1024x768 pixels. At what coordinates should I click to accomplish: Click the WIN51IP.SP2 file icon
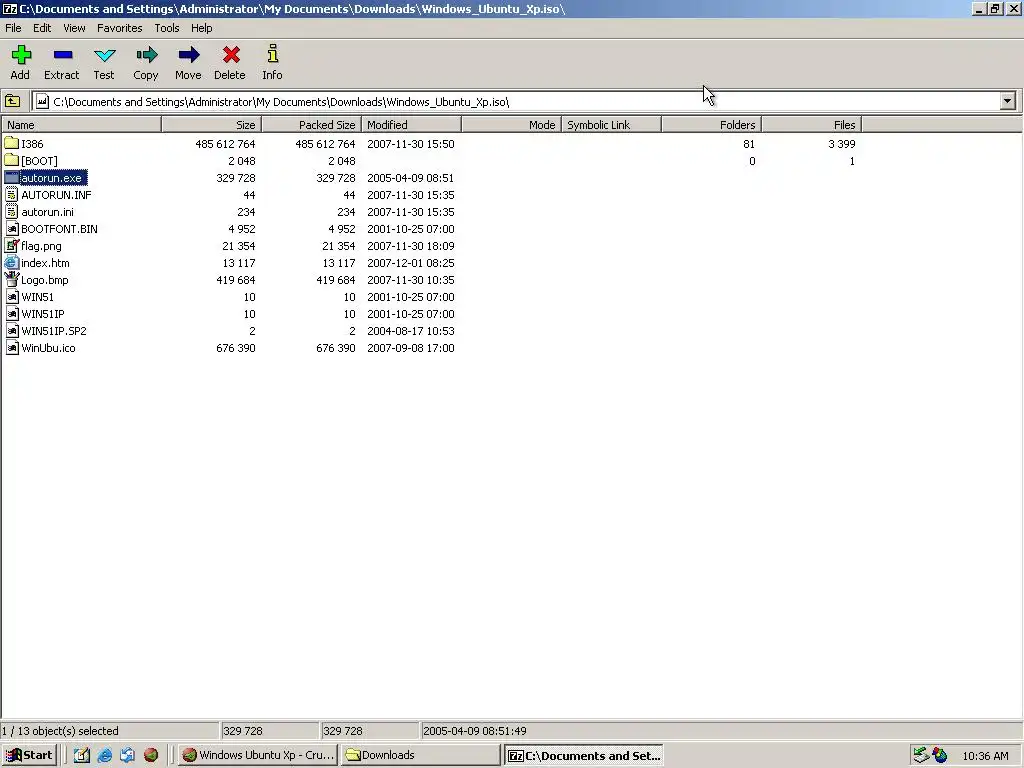tap(11, 330)
